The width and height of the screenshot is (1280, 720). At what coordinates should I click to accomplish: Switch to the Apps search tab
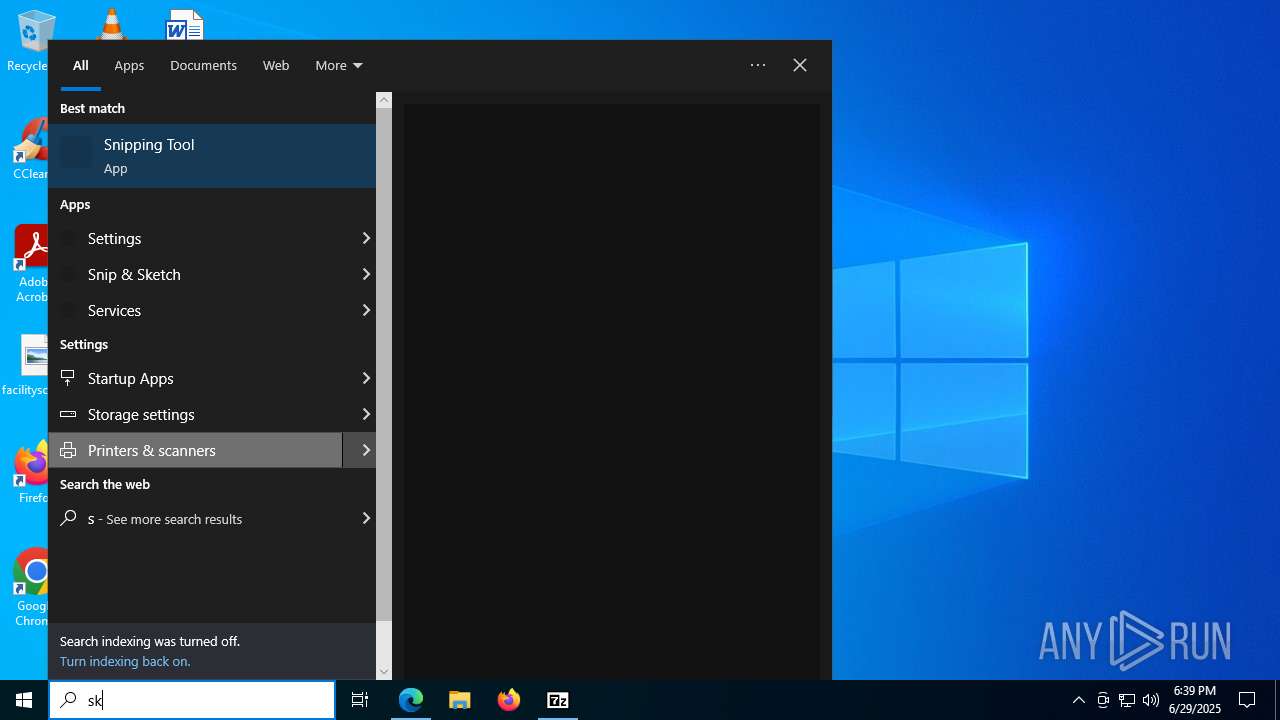pyautogui.click(x=129, y=65)
